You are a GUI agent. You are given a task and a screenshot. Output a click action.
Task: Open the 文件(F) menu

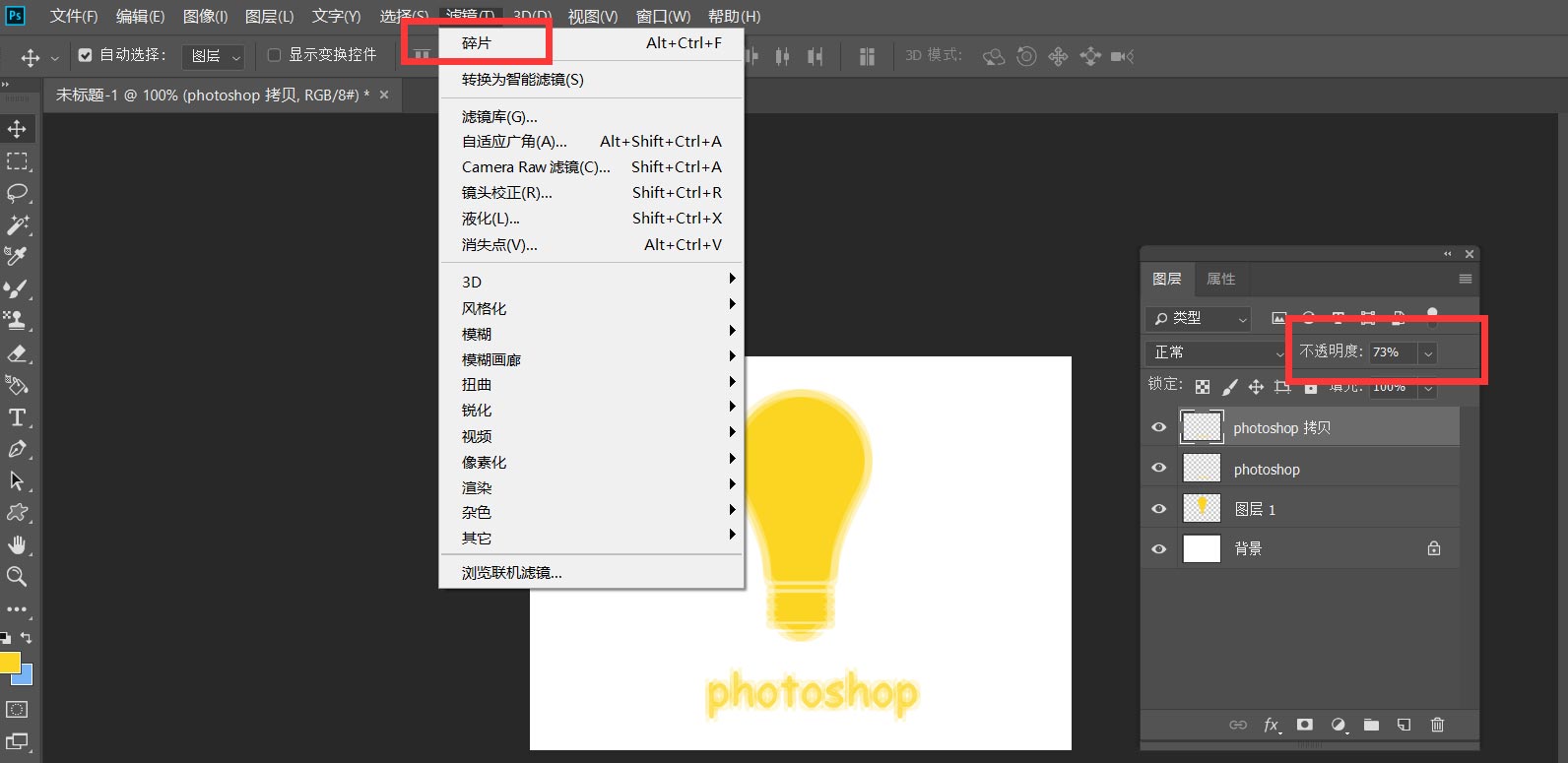pyautogui.click(x=74, y=17)
